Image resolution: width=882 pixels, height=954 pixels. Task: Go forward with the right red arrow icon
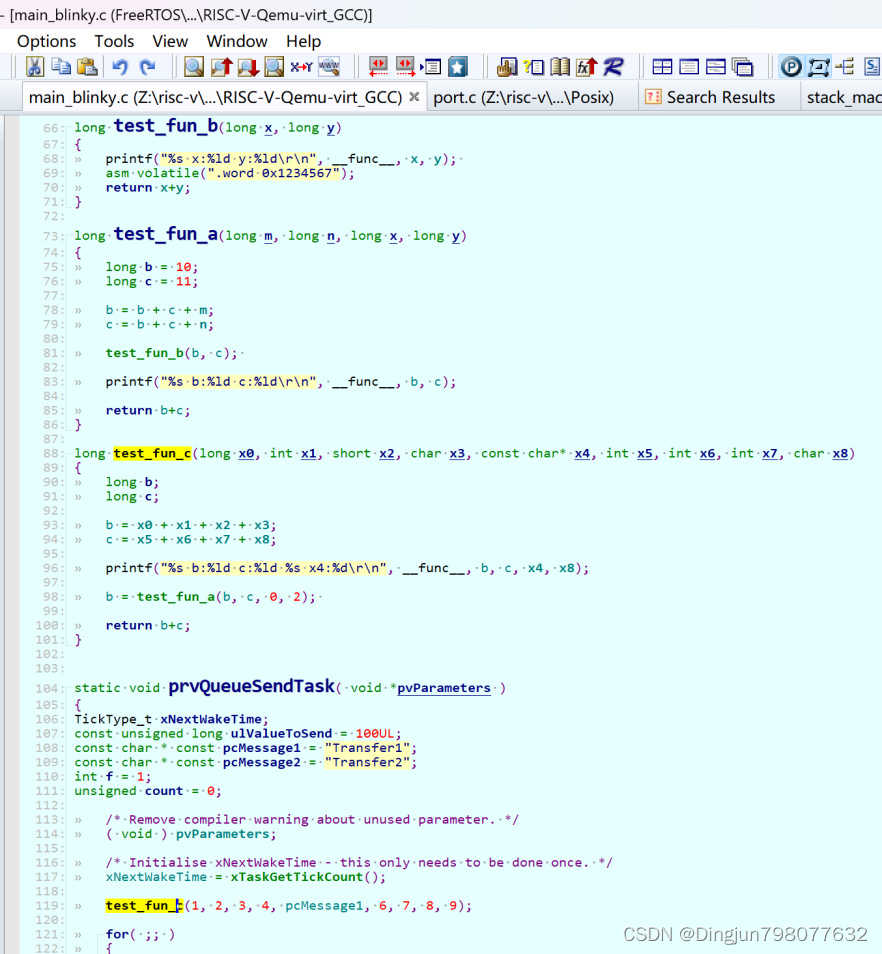pyautogui.click(x=405, y=66)
